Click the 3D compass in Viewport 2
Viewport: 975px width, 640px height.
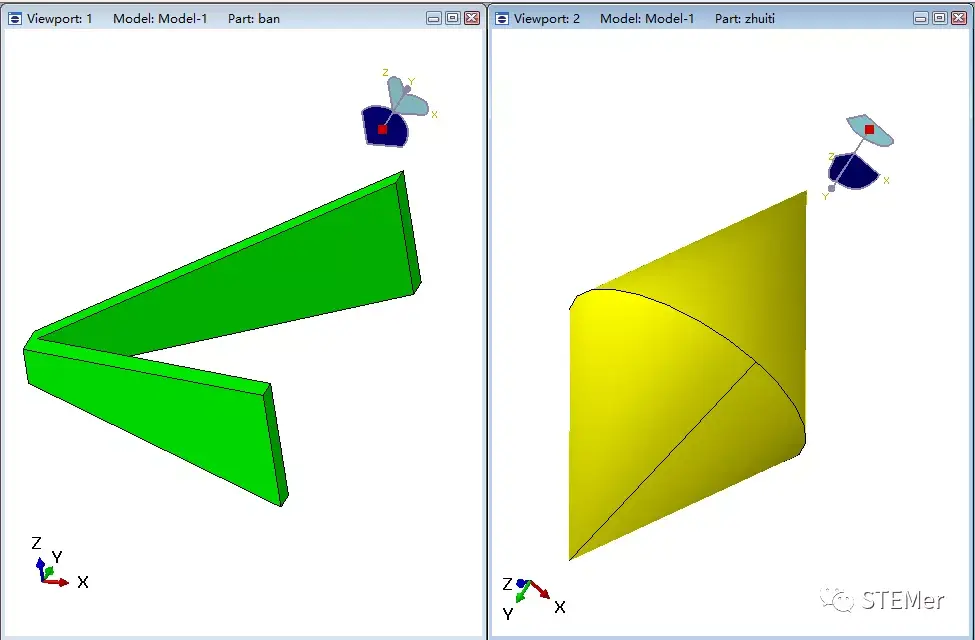(x=859, y=157)
